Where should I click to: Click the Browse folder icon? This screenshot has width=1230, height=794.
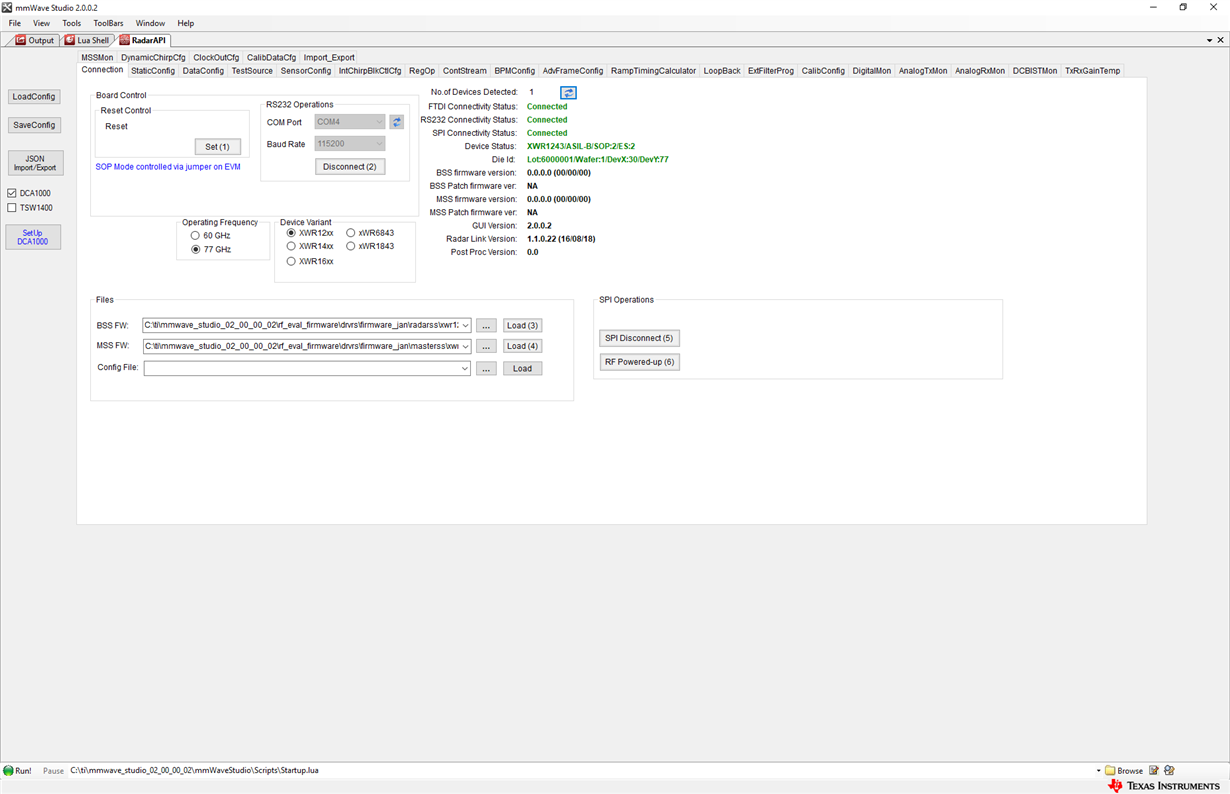coord(1111,771)
